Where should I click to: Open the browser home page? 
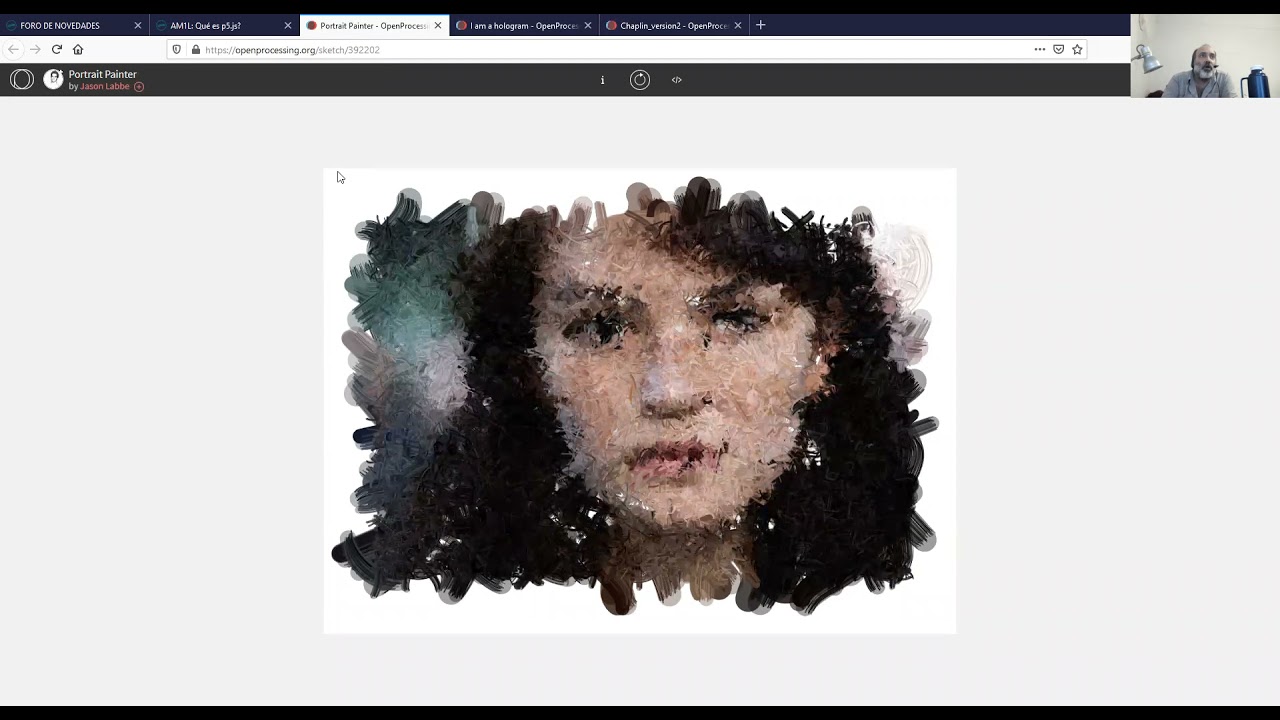(78, 49)
